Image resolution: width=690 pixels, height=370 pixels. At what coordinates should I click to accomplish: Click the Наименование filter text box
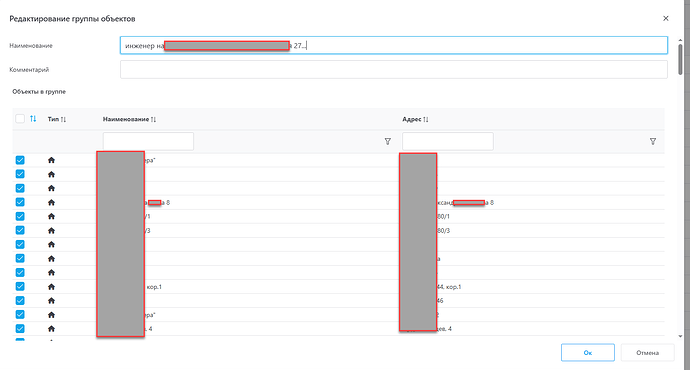coord(148,141)
